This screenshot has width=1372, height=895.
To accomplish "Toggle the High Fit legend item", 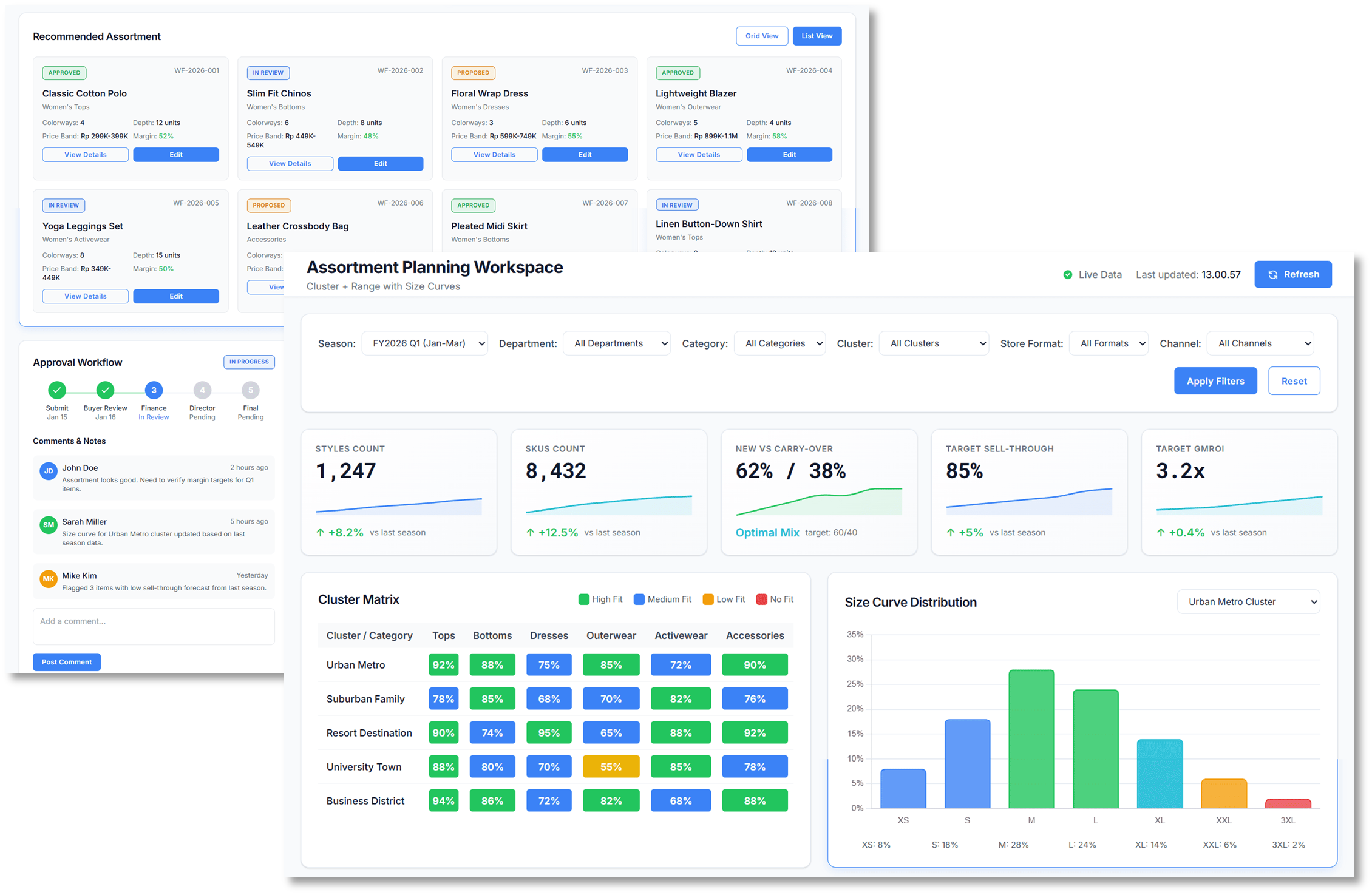I will (600, 599).
